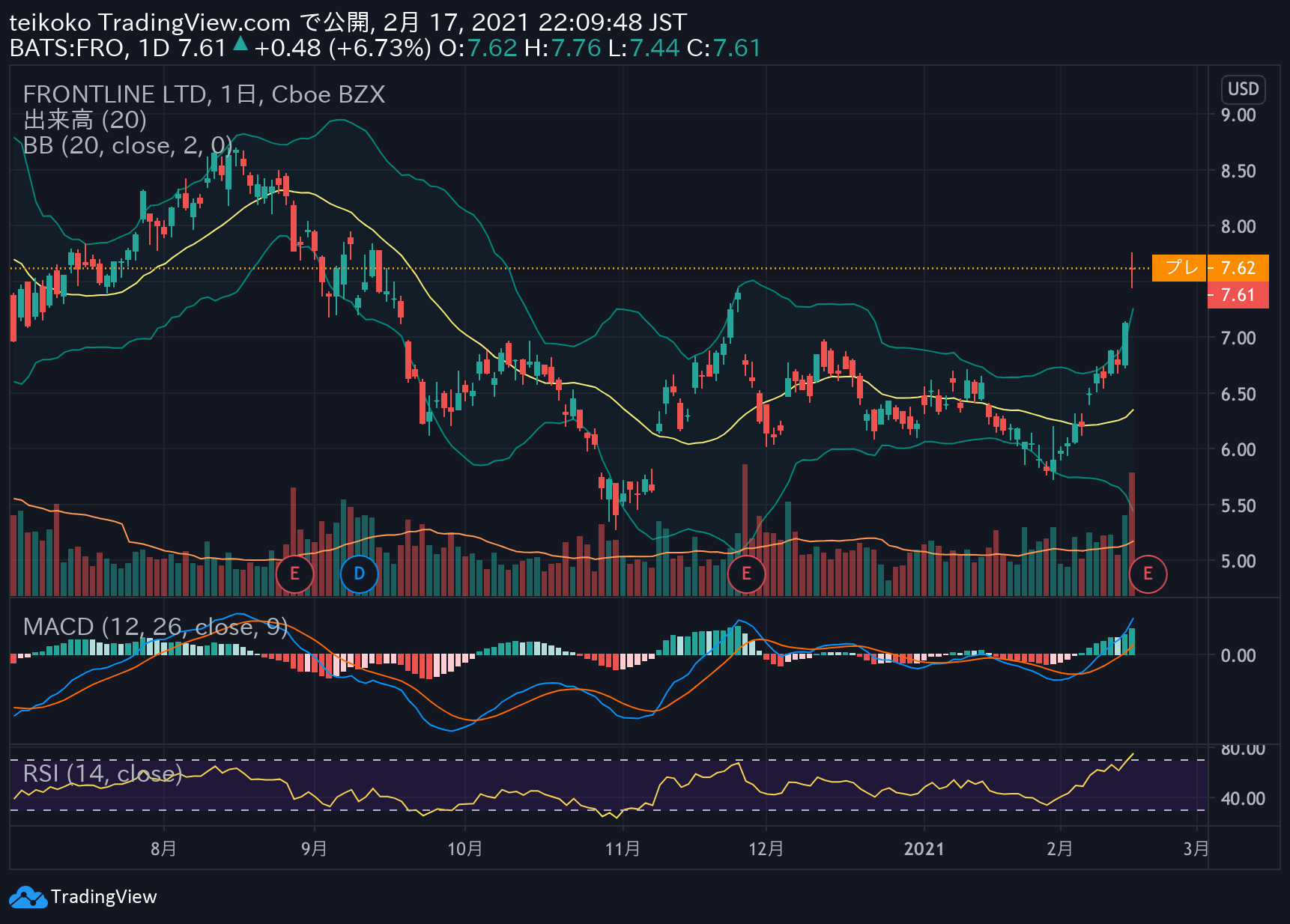
Task: Click the 5.00 price axis value
Action: (x=1238, y=562)
